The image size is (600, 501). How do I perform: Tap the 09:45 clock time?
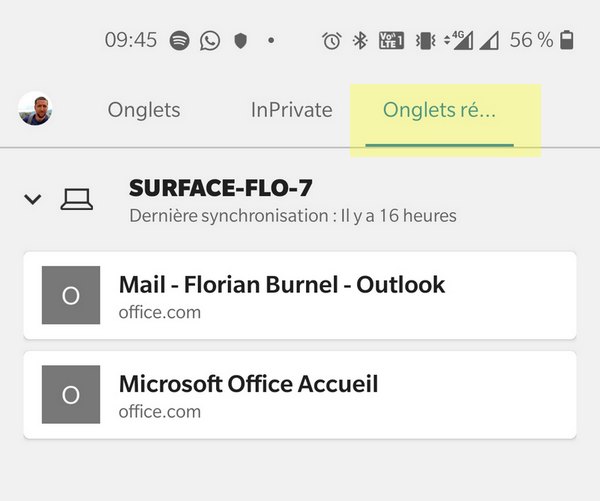(x=131, y=40)
